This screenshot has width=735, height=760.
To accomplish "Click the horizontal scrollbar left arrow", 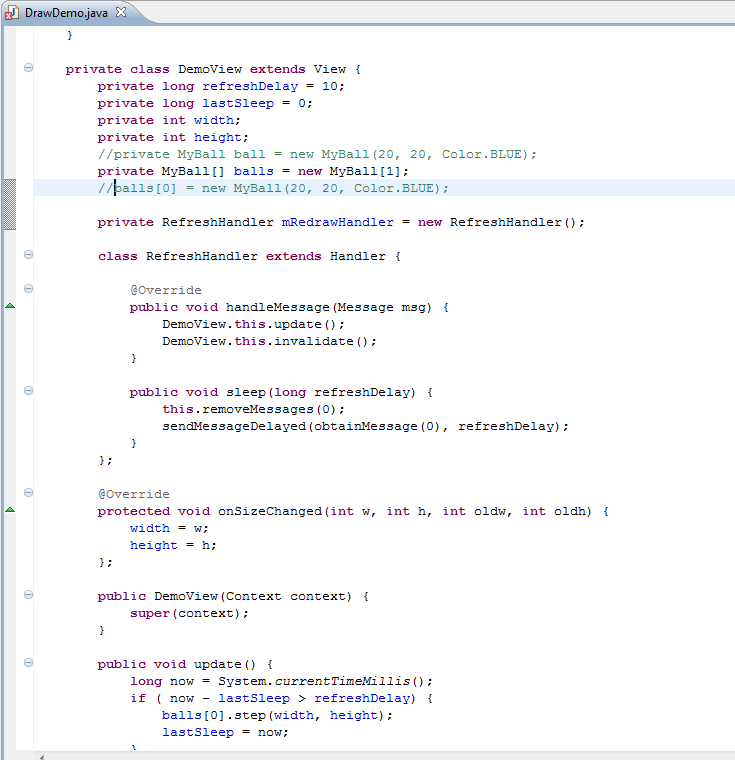I will pyautogui.click(x=42, y=757).
